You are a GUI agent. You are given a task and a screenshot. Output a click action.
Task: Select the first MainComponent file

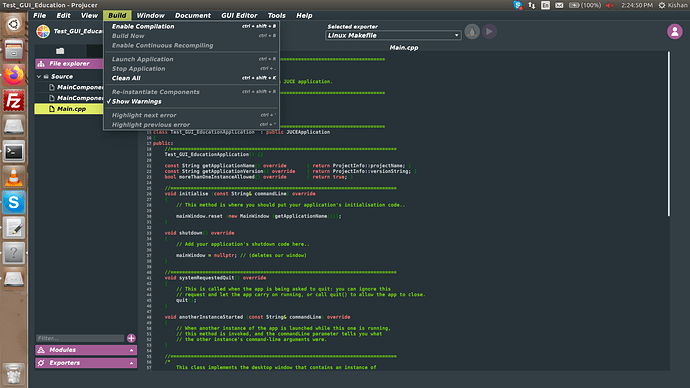click(x=75, y=87)
